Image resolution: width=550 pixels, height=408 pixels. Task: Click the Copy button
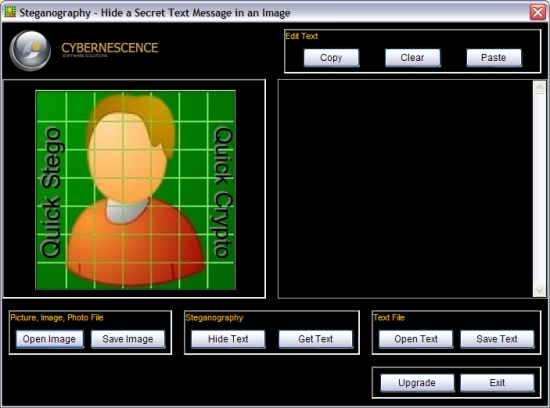331,58
